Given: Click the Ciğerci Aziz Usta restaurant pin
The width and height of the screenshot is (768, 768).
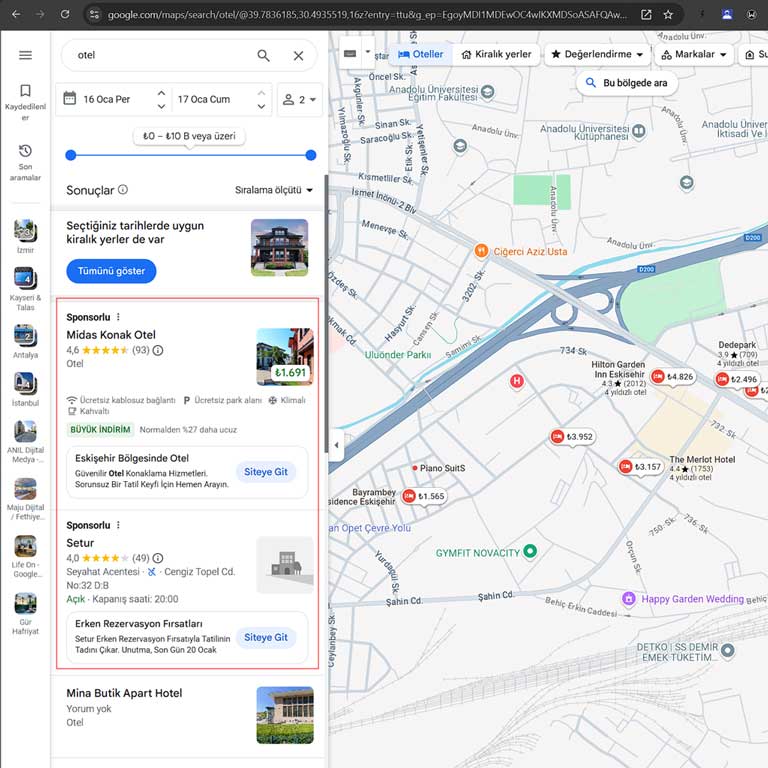Looking at the screenshot, I should click(481, 251).
